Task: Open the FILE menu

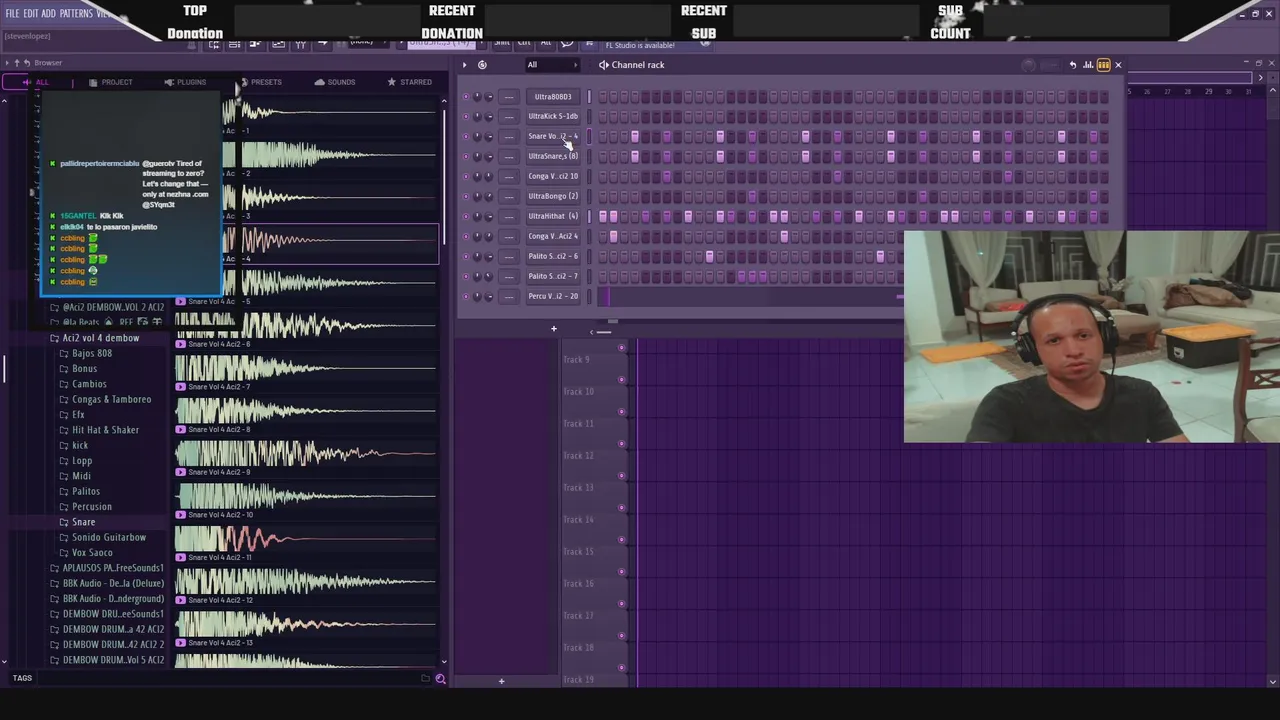Action: tap(12, 14)
